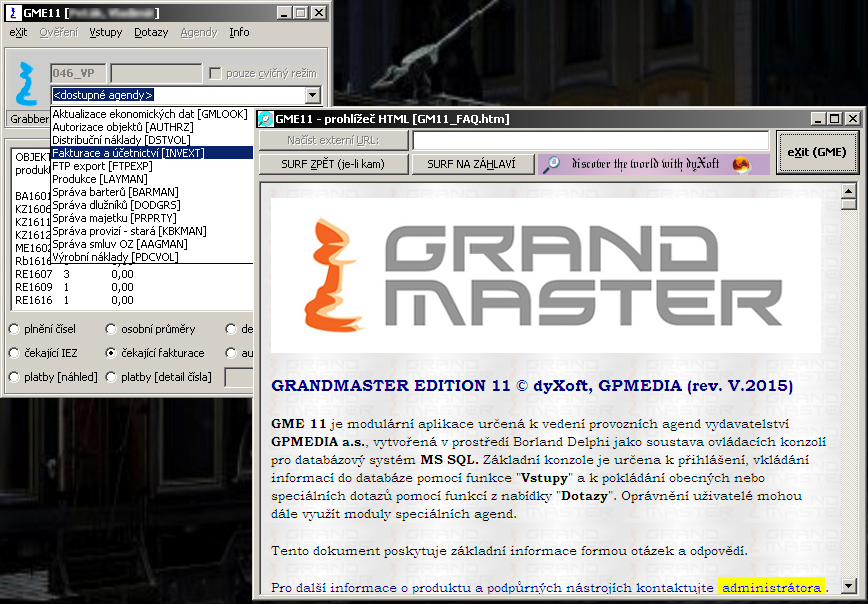Choose Správa dlužníků [DODGRS] agenda
Image resolution: width=868 pixels, height=604 pixels.
[x=152, y=205]
